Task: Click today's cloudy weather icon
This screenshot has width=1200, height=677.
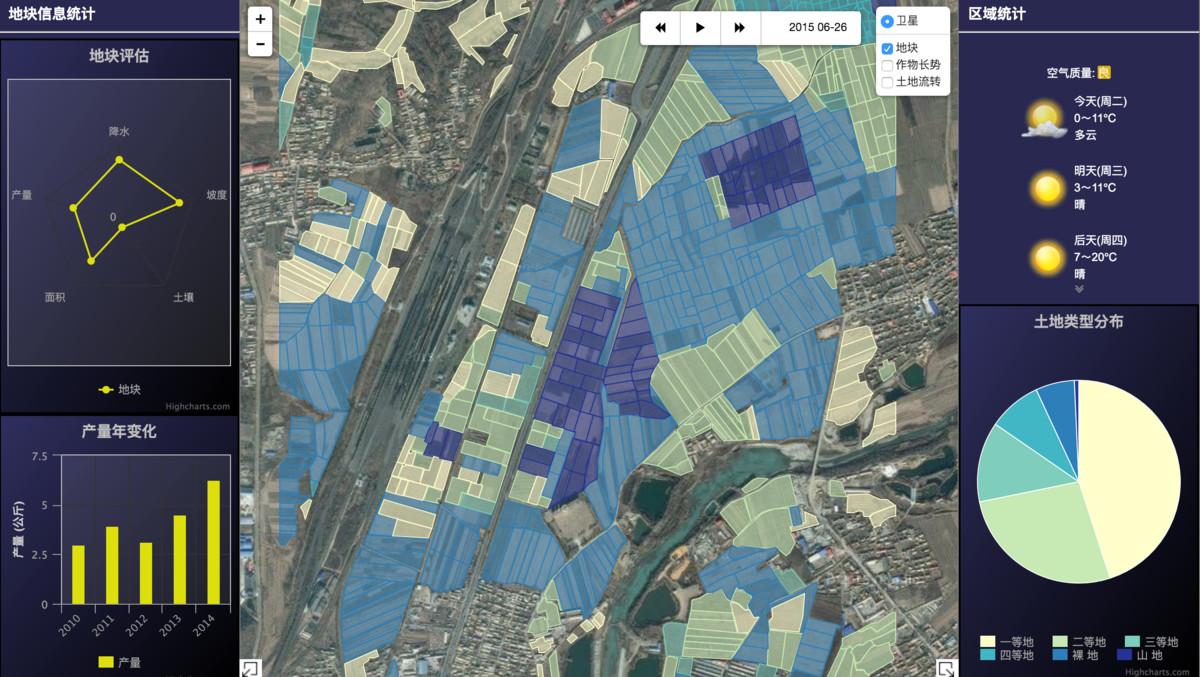Action: (1044, 119)
